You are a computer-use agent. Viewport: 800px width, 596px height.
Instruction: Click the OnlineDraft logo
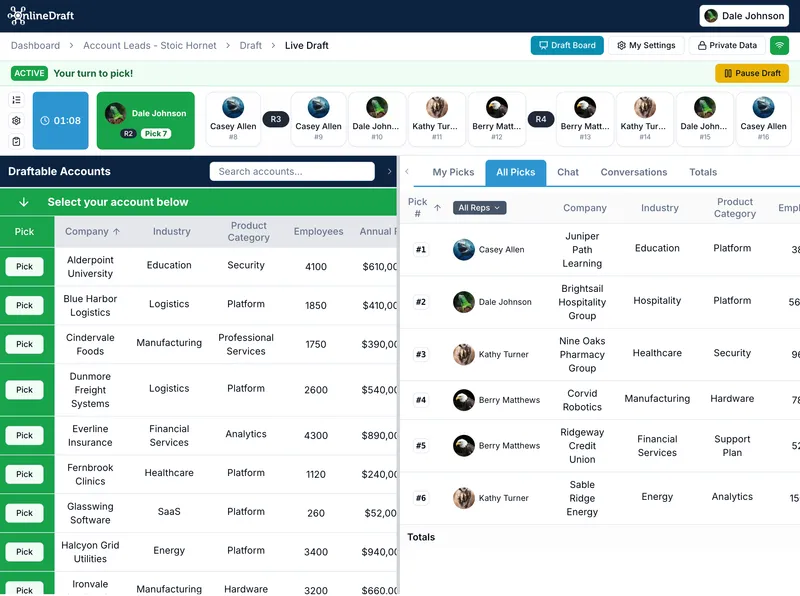tap(41, 15)
